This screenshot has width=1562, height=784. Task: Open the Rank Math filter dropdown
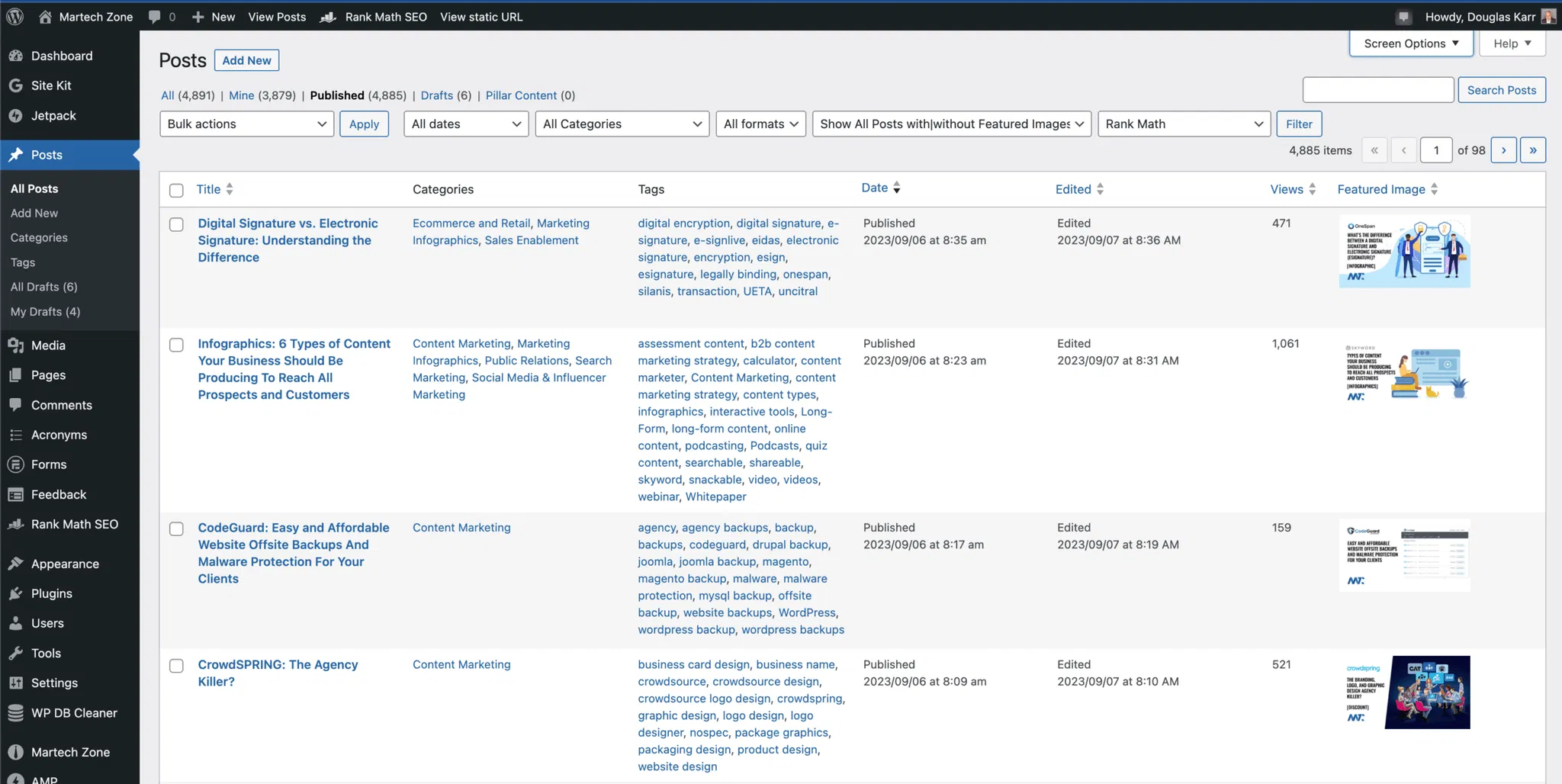[1184, 124]
